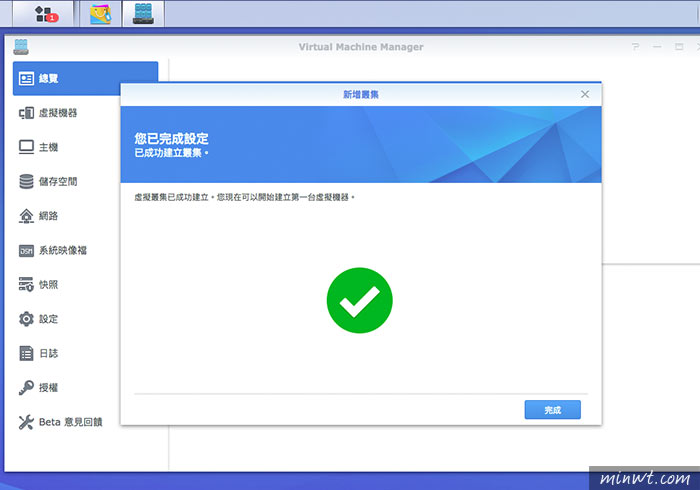This screenshot has width=700, height=490.
Task: Click the 您已完成設定 heading text
Action: [171, 138]
